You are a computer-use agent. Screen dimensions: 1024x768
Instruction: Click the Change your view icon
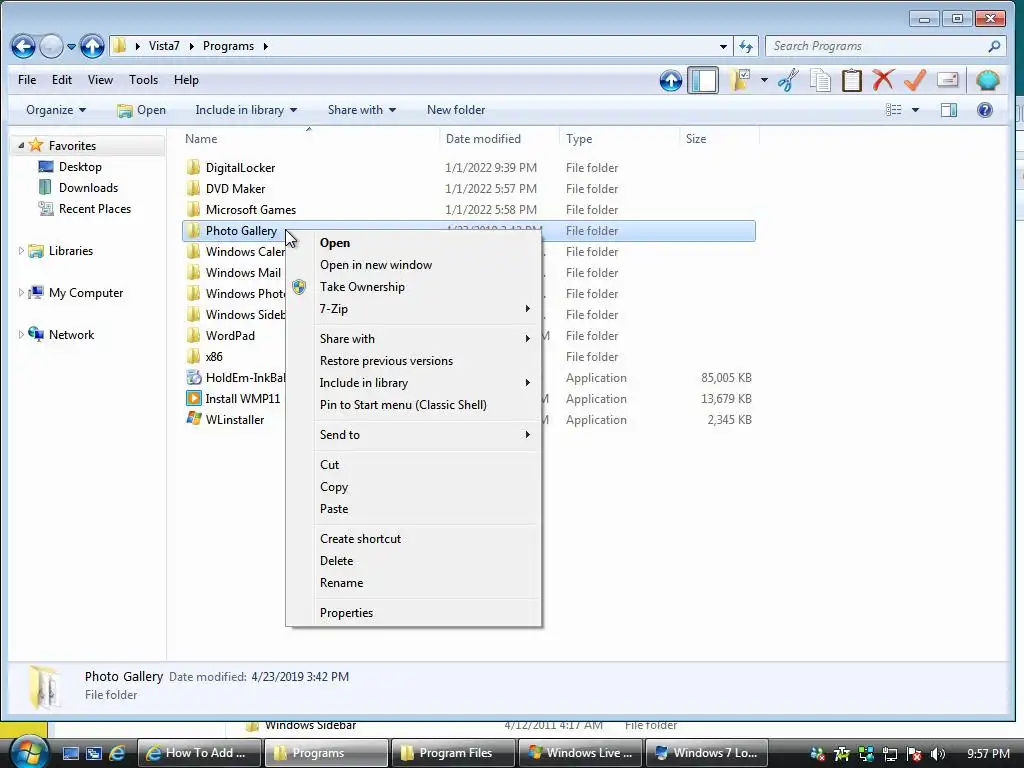click(893, 110)
